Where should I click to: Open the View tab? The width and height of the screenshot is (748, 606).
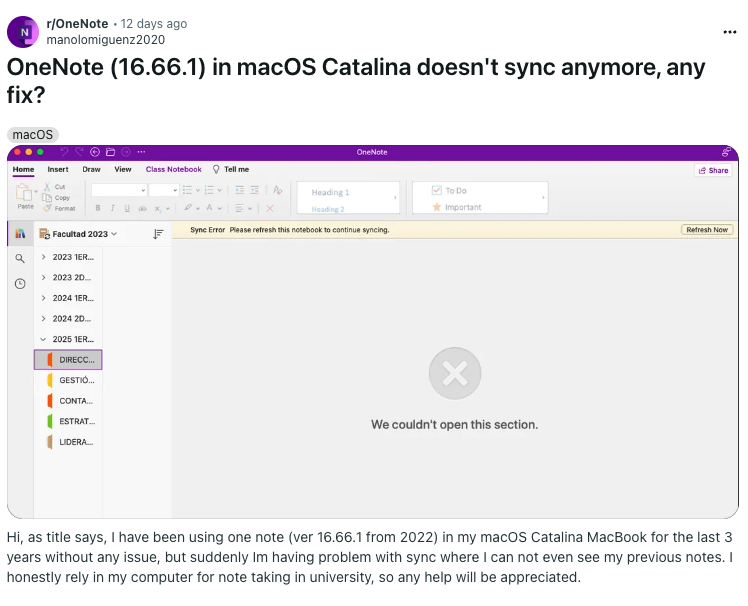123,169
